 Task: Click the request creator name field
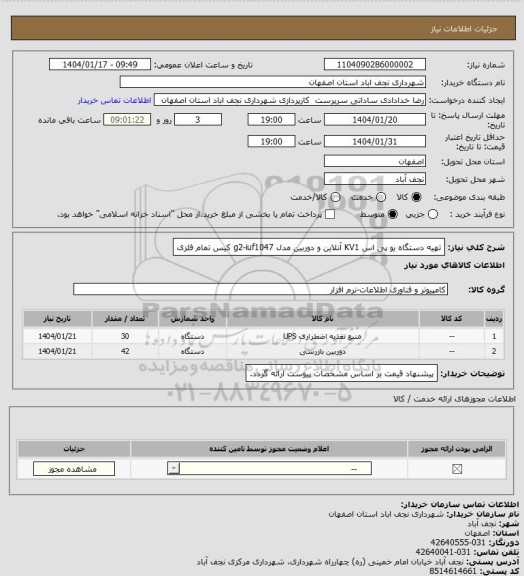[290, 100]
